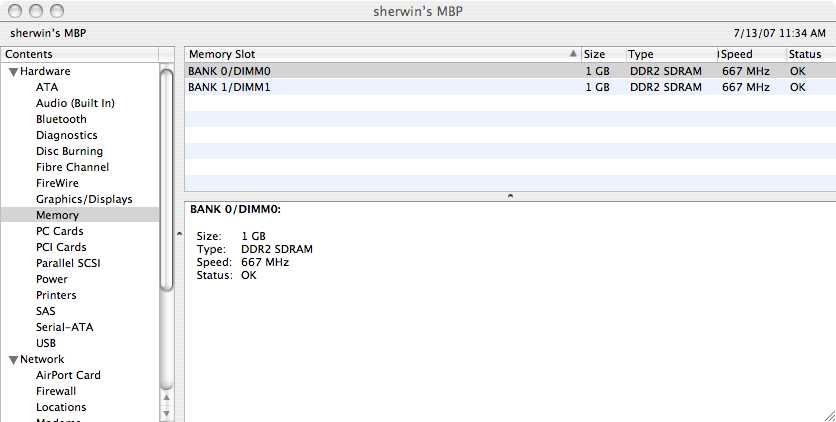The width and height of the screenshot is (836, 422).
Task: Open the Graphics/Displays section
Action: click(x=84, y=199)
